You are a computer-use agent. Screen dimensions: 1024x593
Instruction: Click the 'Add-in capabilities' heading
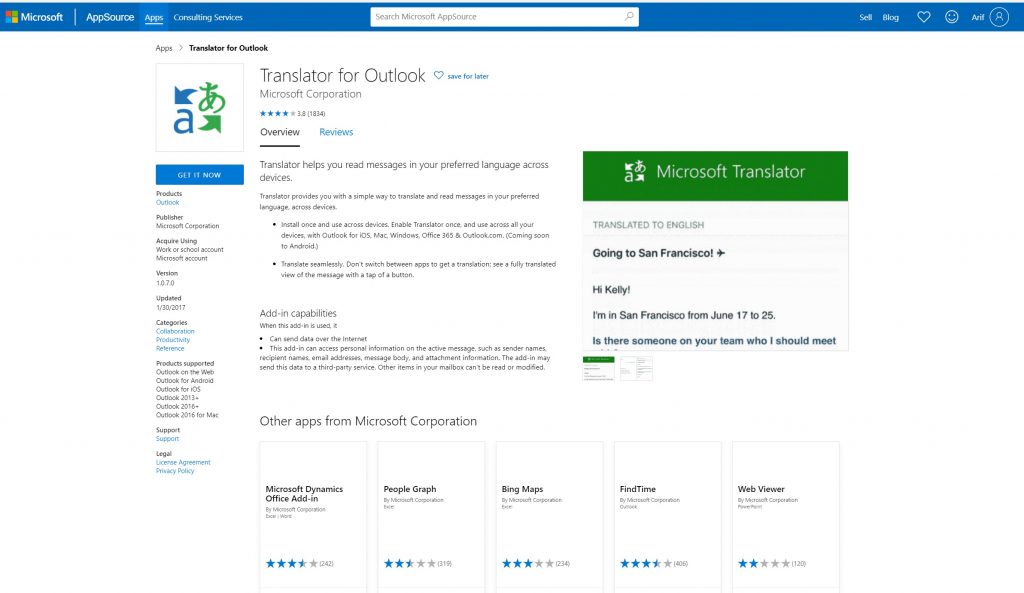[x=298, y=313]
